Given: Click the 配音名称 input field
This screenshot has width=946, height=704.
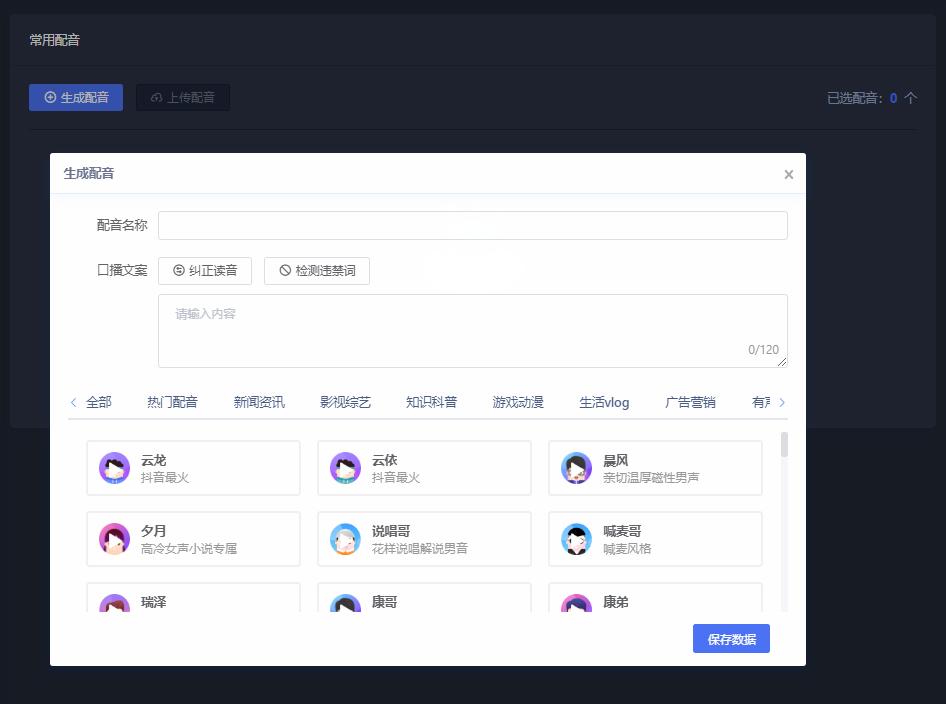Looking at the screenshot, I should tap(472, 225).
